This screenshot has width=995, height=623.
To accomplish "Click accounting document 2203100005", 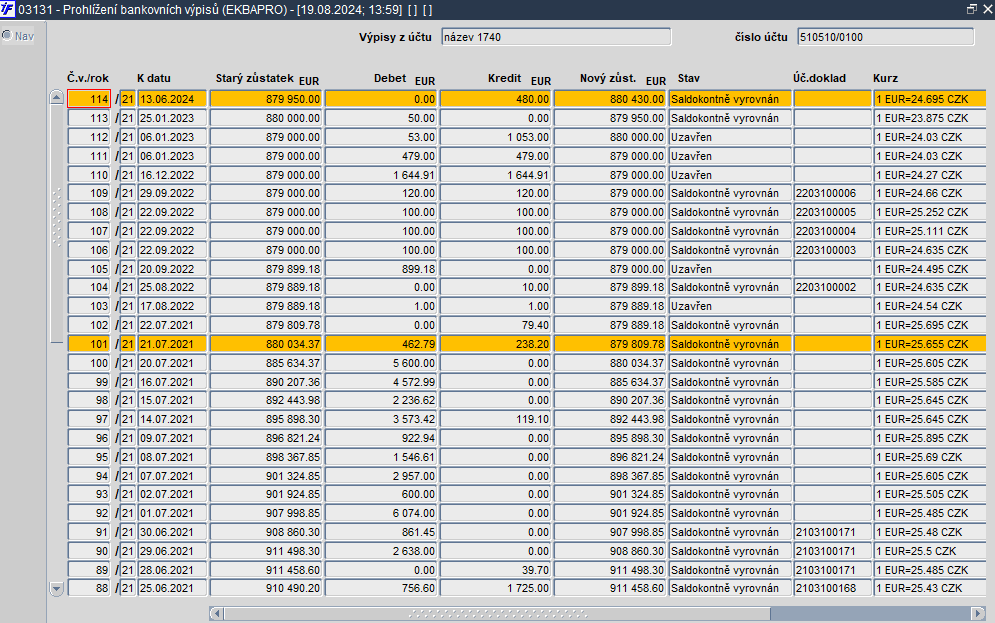I will click(x=833, y=212).
